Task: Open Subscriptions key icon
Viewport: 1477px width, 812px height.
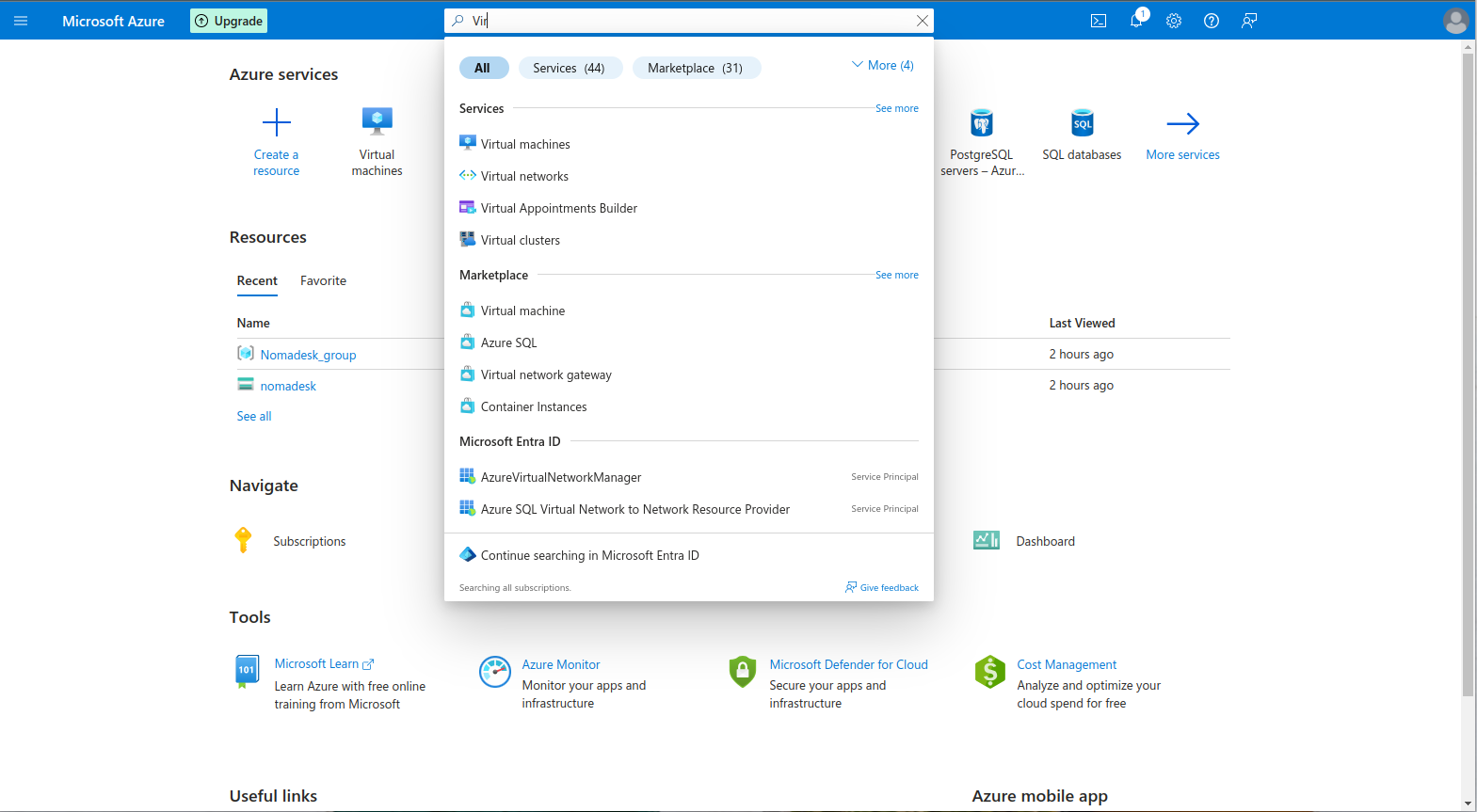Action: [244, 540]
